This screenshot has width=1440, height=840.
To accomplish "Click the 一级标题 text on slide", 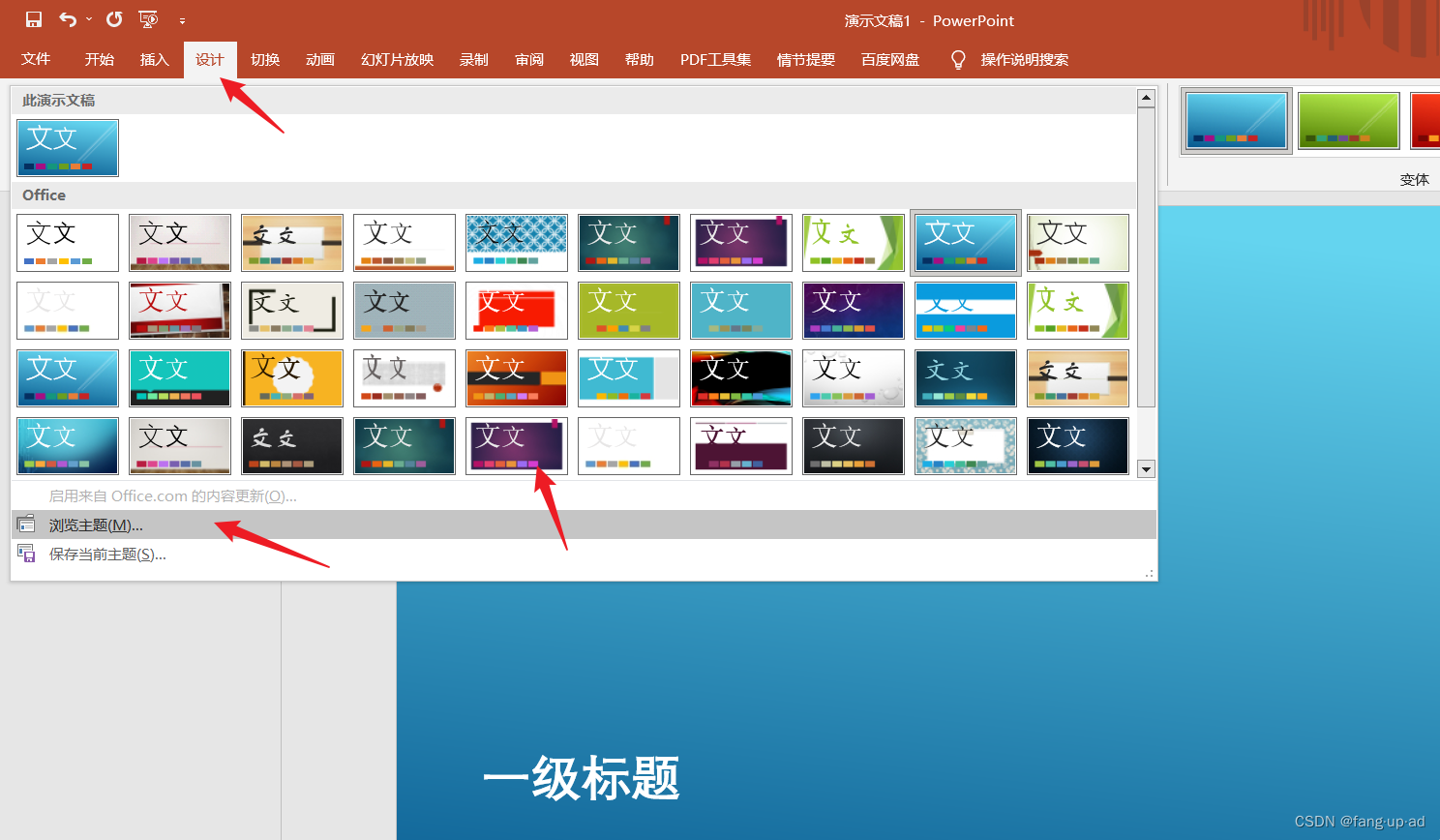I will pyautogui.click(x=582, y=778).
